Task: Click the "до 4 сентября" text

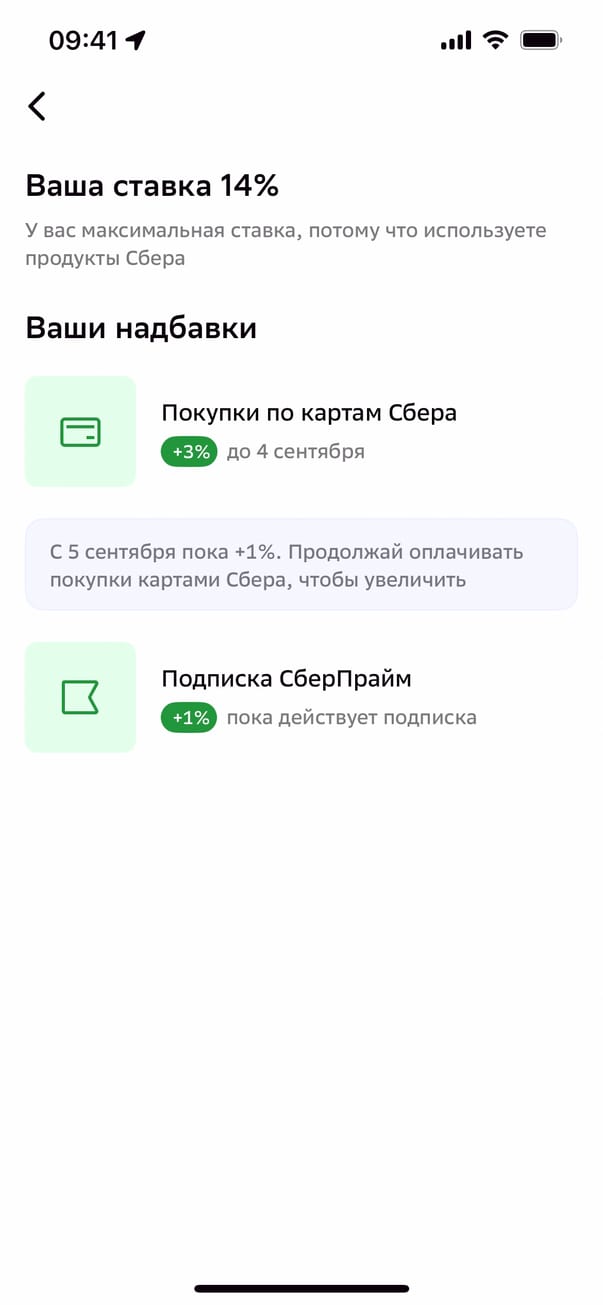Action: coord(296,452)
